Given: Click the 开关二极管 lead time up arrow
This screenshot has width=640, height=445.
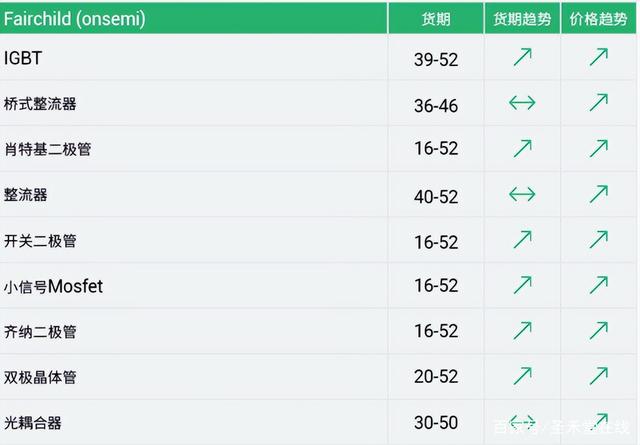Looking at the screenshot, I should (522, 240).
